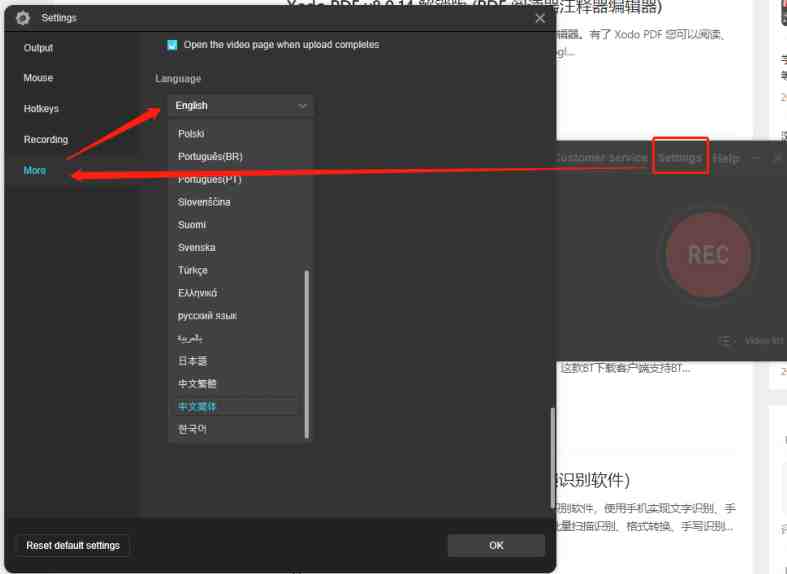Viewport: 787px width, 574px height.
Task: Select Svenska language option
Action: pyautogui.click(x=196, y=247)
